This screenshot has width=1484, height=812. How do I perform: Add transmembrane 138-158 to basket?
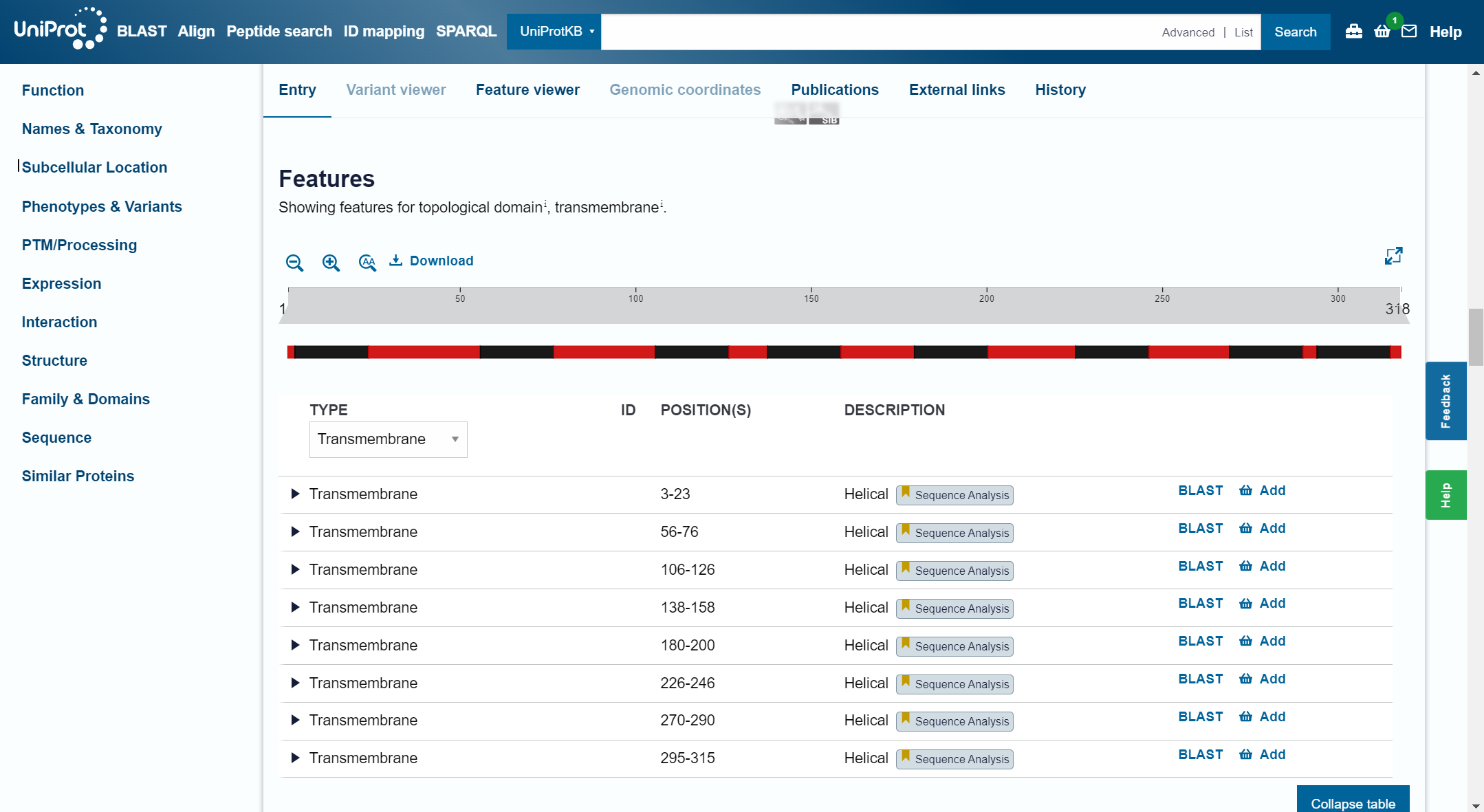[1263, 603]
